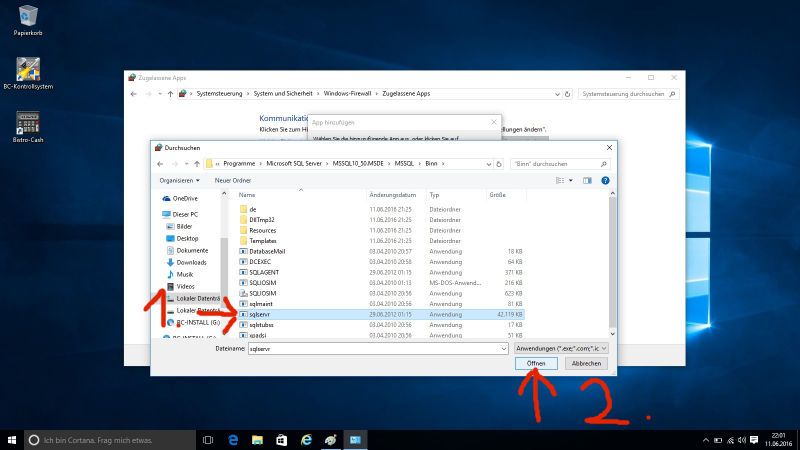This screenshot has height=450, width=800.
Task: Click the Windows Start button
Action: click(12, 439)
